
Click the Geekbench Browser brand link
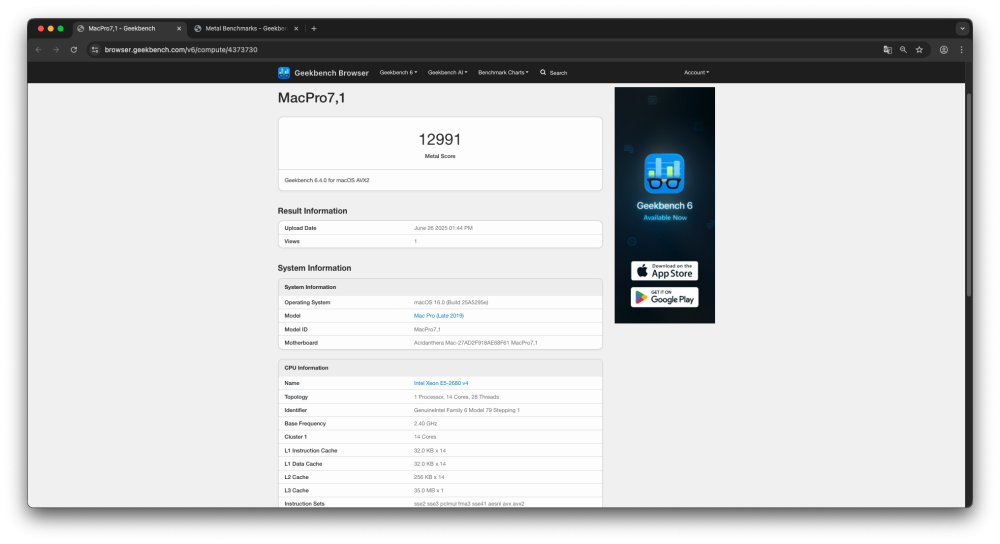[331, 73]
